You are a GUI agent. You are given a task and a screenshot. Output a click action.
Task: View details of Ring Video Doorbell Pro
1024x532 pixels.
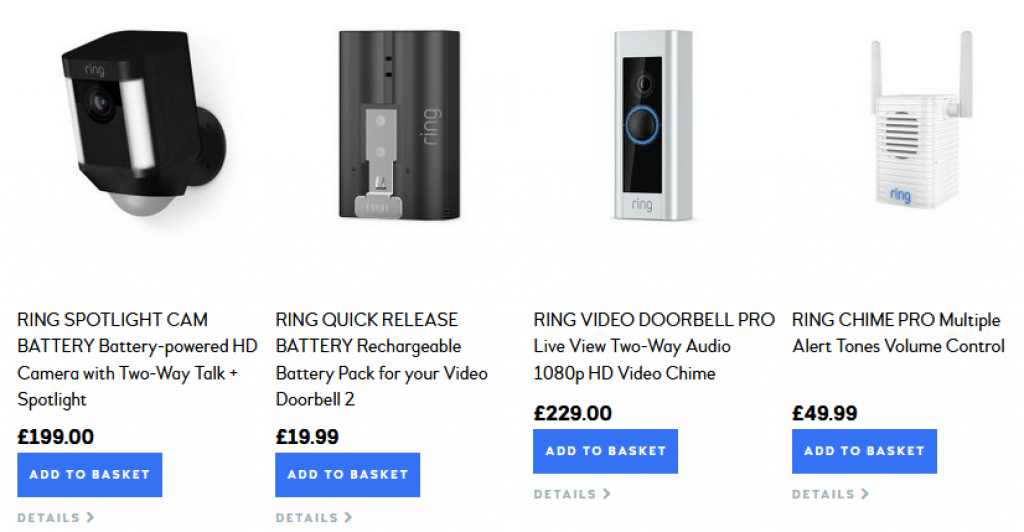(571, 494)
